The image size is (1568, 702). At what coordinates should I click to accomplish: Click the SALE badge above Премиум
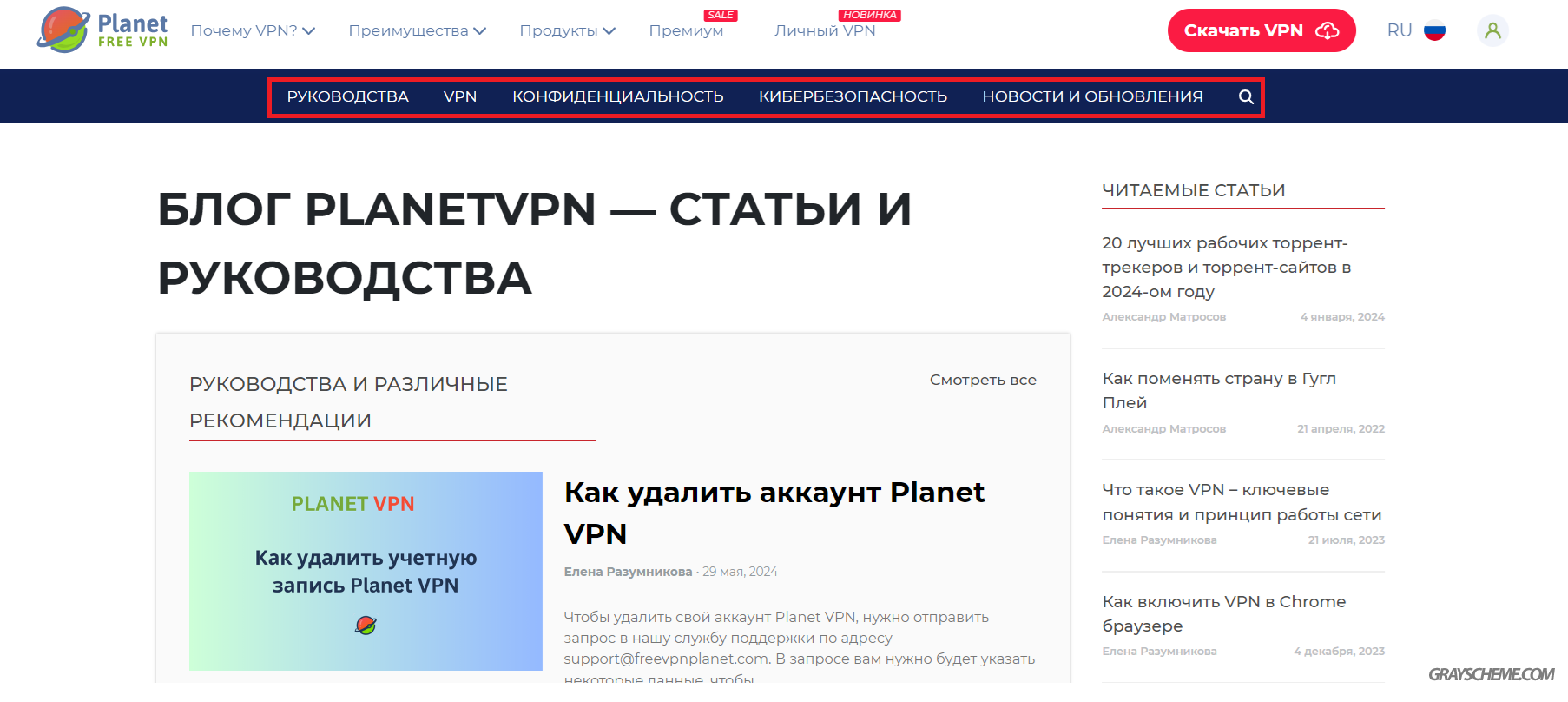click(x=721, y=15)
